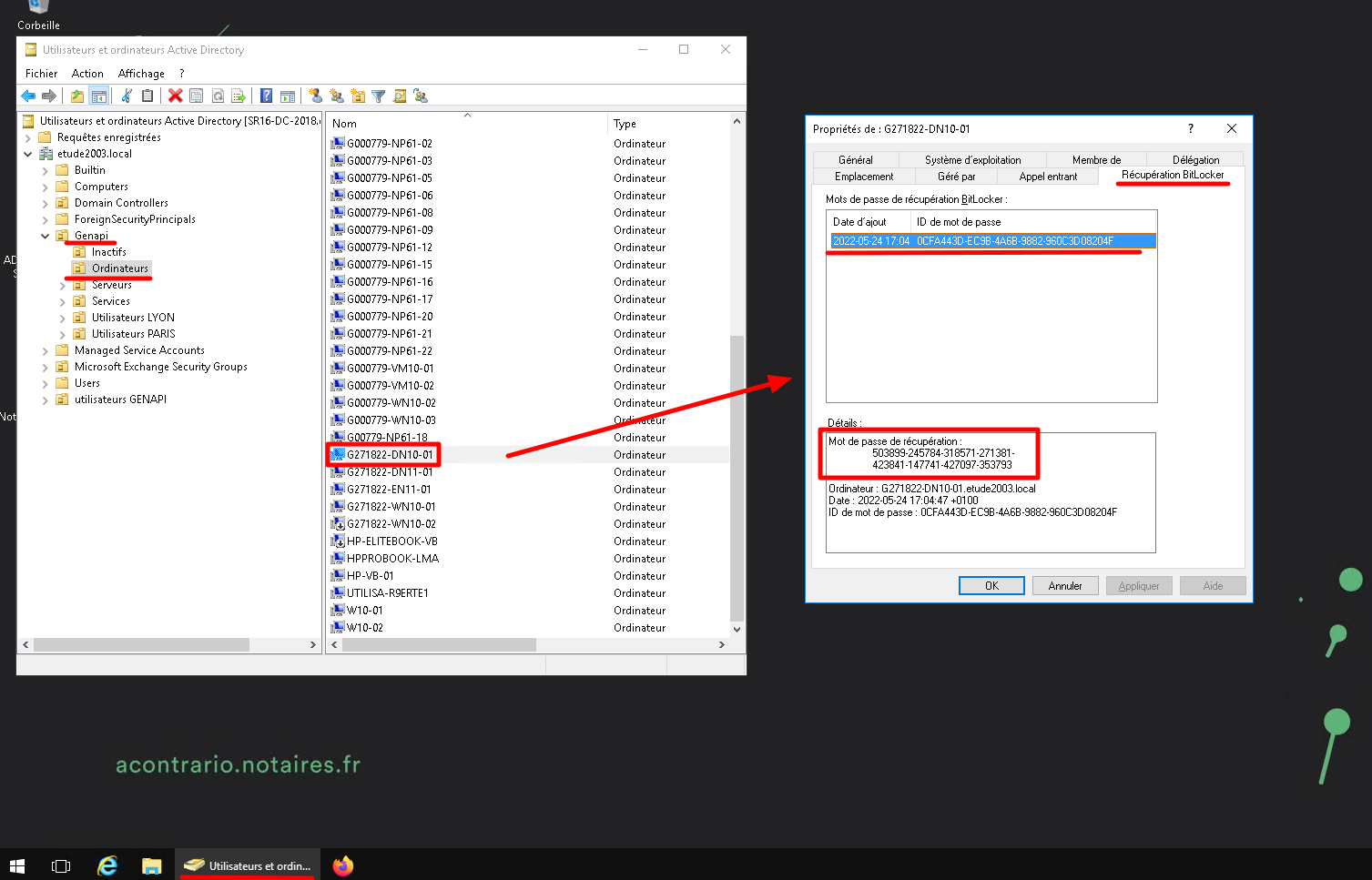
Task: Select the Users container in tree
Action: click(x=87, y=383)
